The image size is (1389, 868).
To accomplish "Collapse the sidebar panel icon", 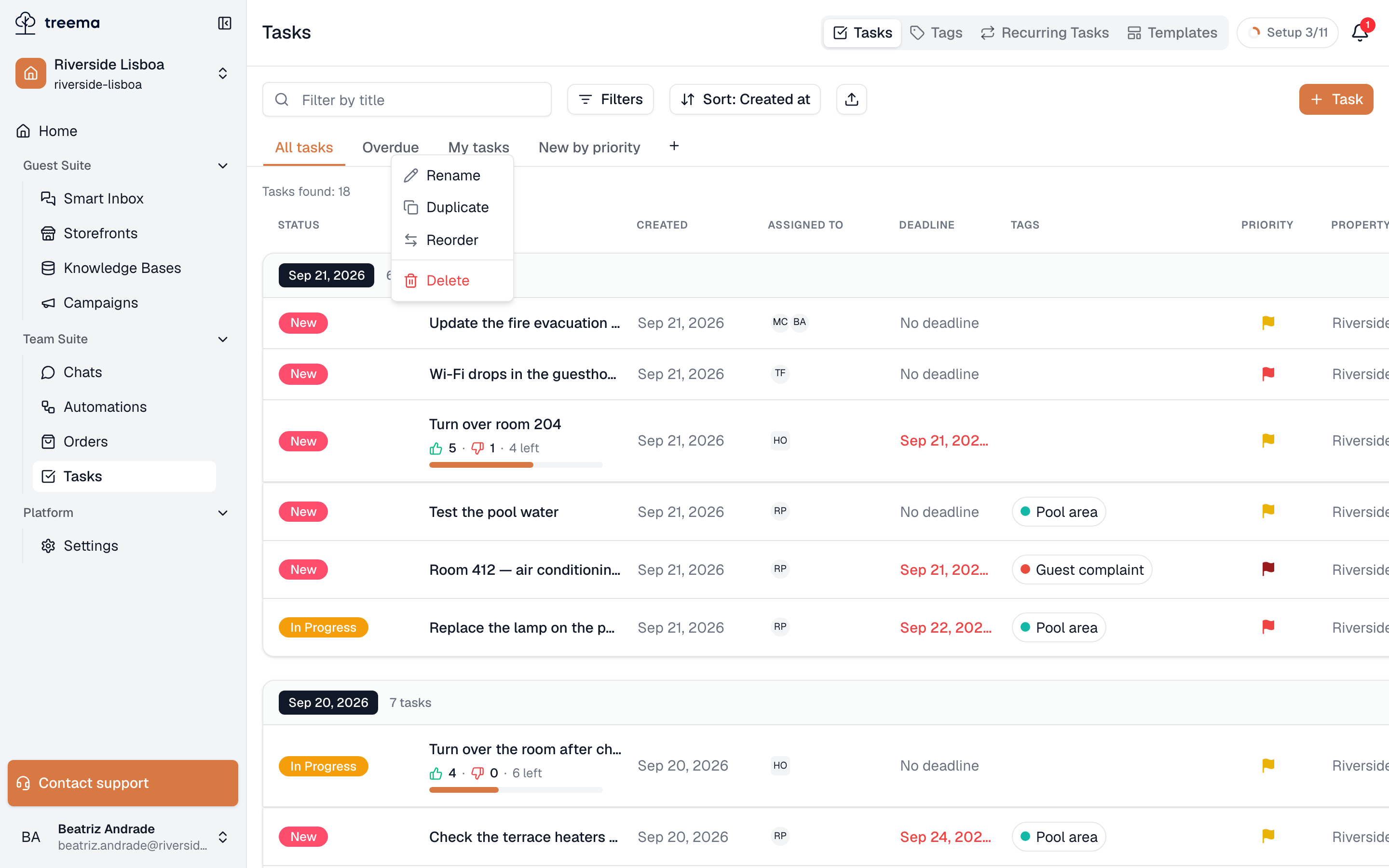I will pyautogui.click(x=224, y=23).
